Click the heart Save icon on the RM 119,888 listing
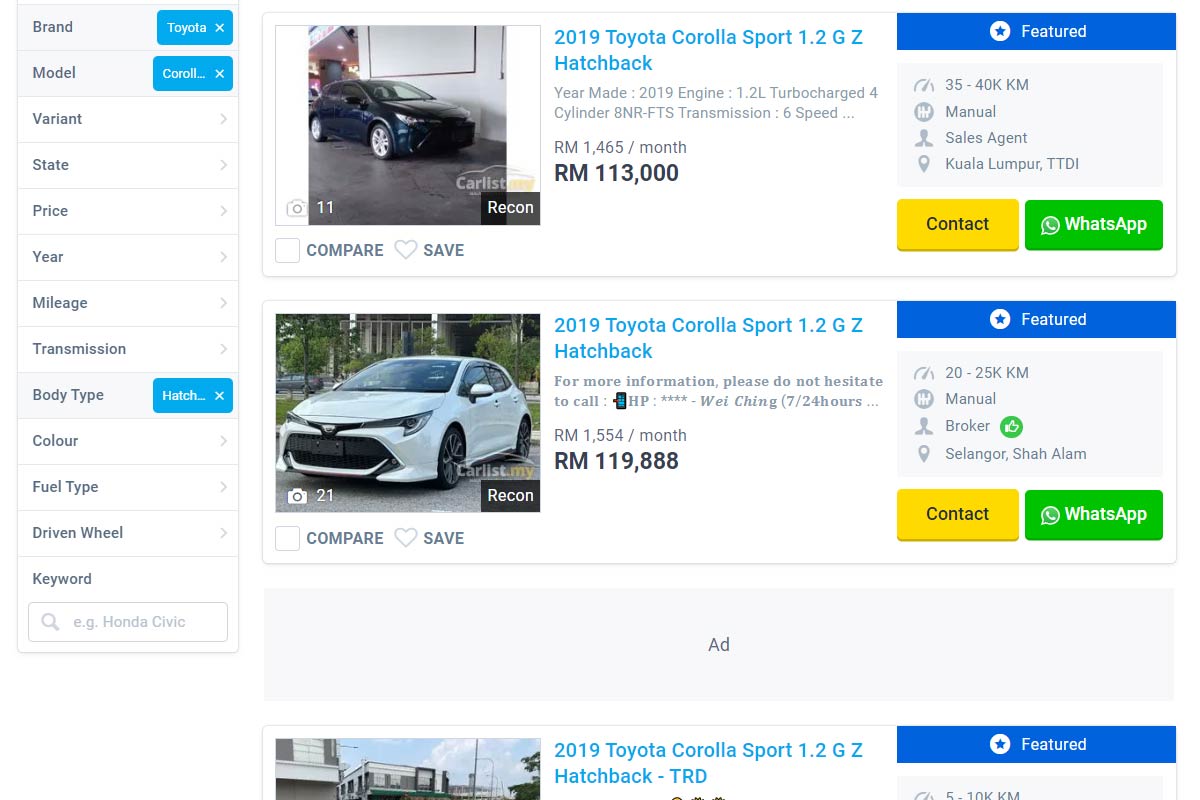The image size is (1200, 800). coord(405,538)
